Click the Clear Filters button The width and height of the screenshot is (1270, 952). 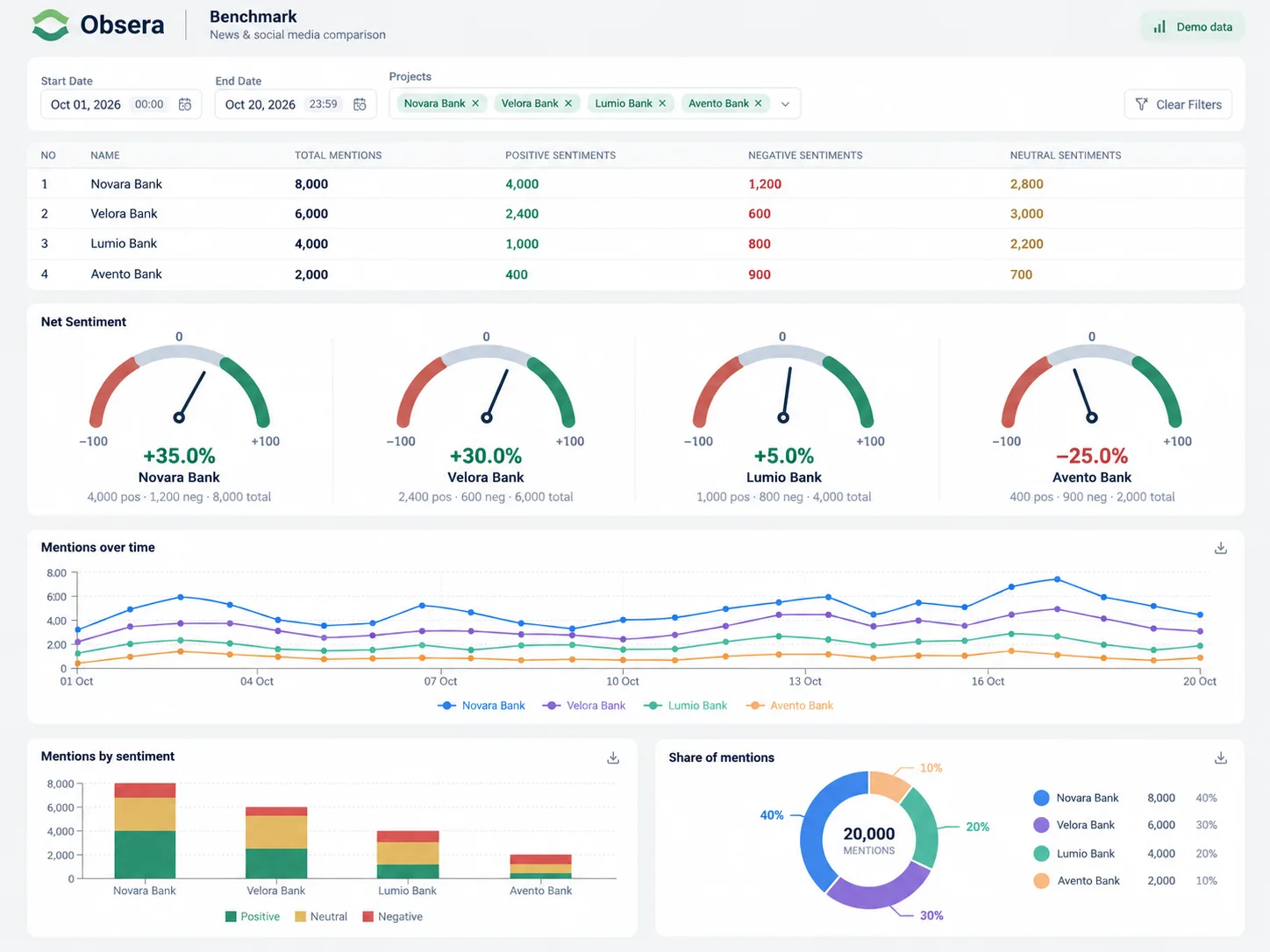[x=1178, y=104]
